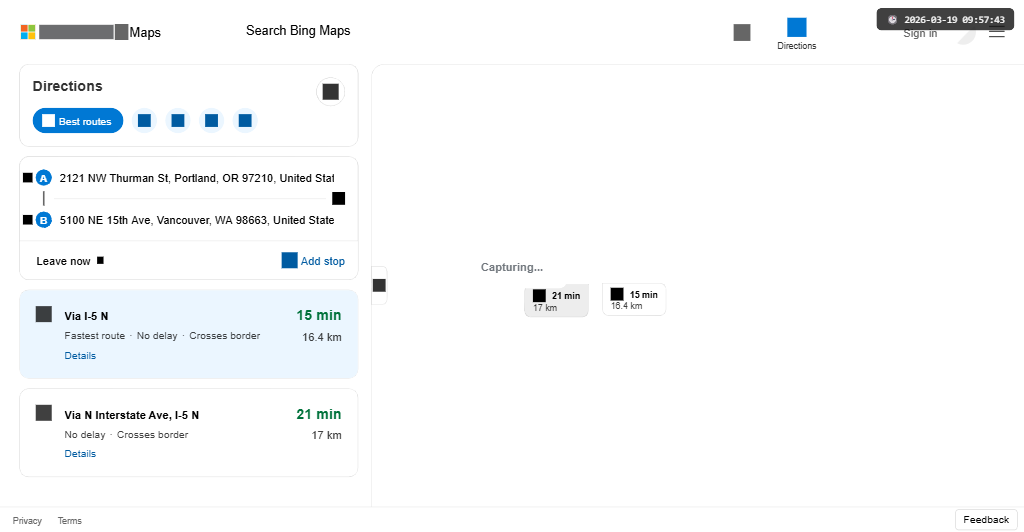
Task: Click the drag handle beside waypoint A
Action: pyautogui.click(x=27, y=178)
